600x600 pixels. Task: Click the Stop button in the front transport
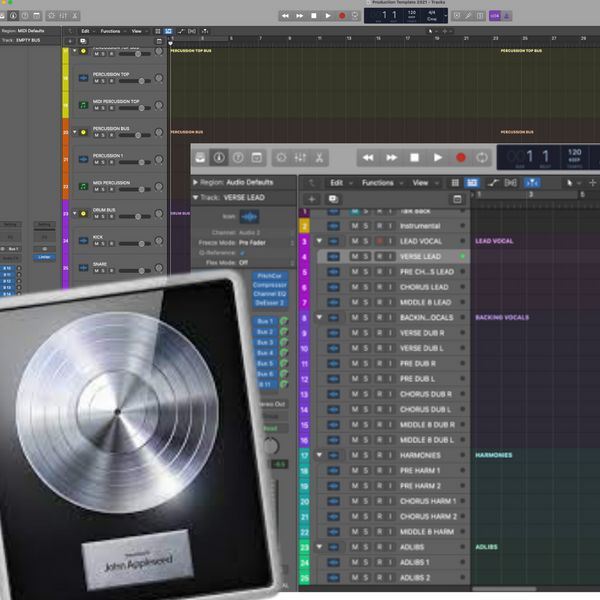(x=415, y=158)
